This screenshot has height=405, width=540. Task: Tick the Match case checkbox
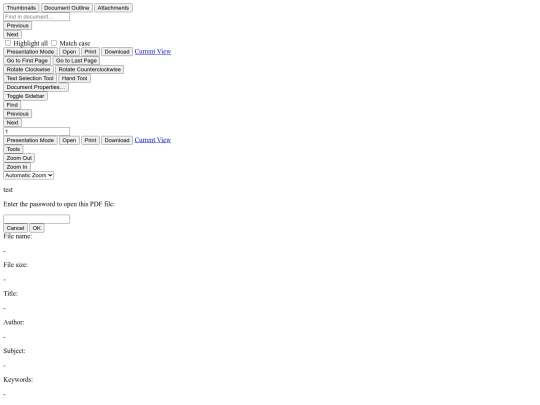[x=54, y=43]
